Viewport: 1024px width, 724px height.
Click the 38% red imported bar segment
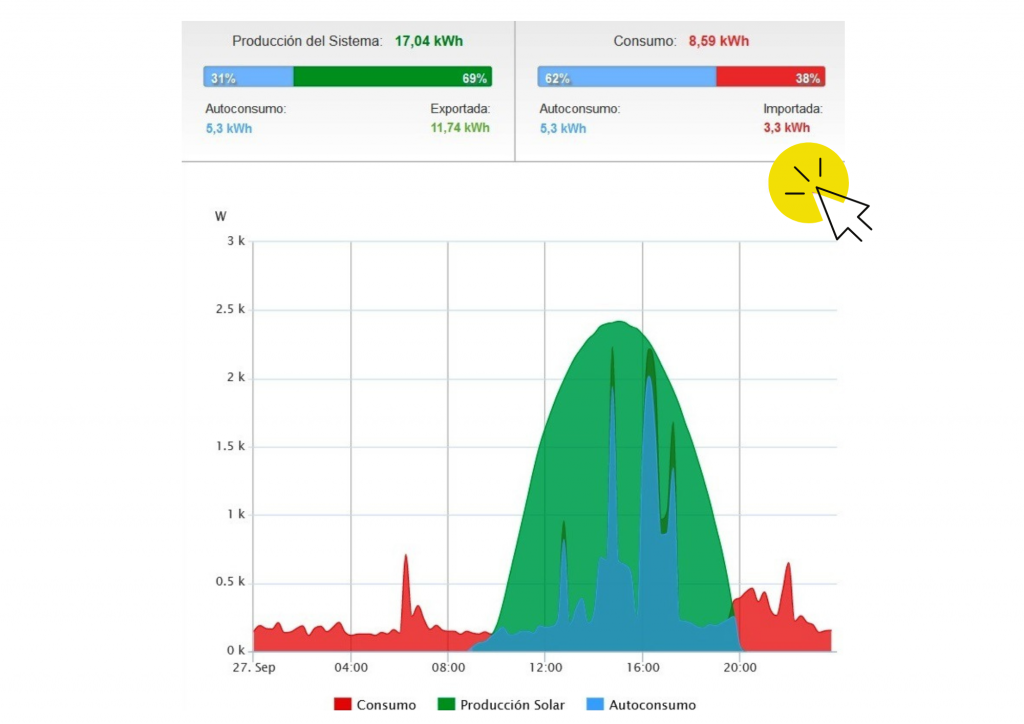[770, 78]
